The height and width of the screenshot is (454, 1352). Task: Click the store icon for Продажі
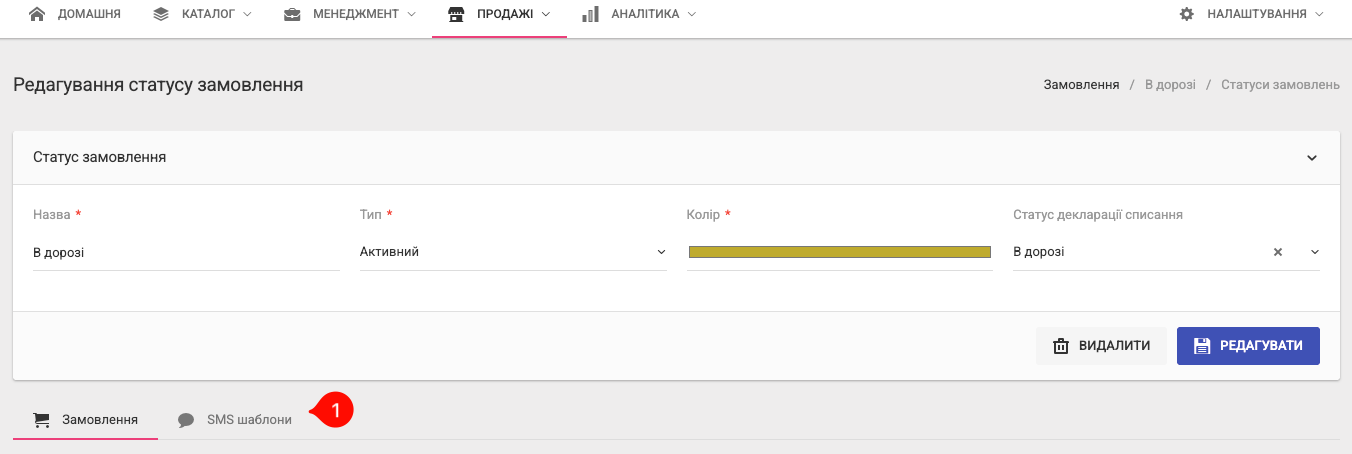[456, 14]
